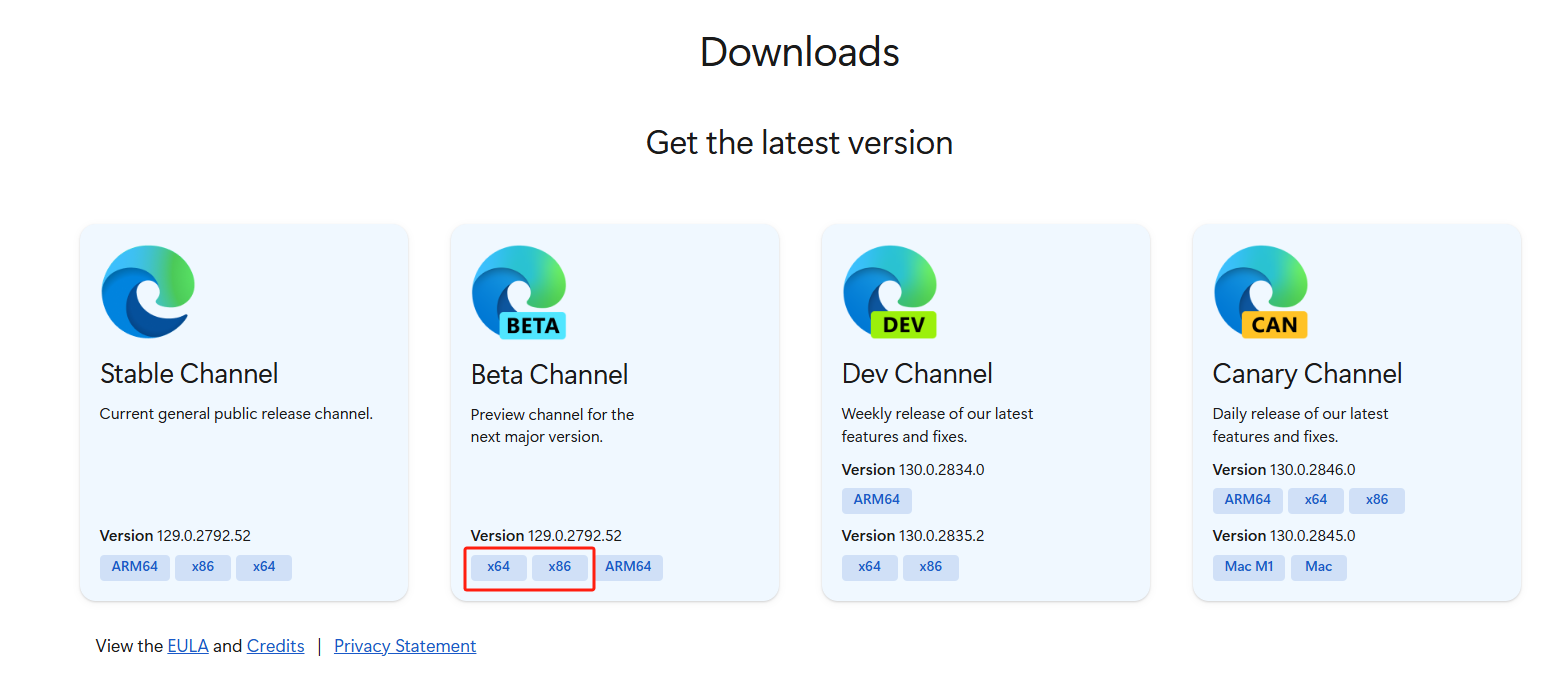Click Beta 'Version 129.0.2792.52' text
Screen dimensions: 1567x685
(x=546, y=536)
